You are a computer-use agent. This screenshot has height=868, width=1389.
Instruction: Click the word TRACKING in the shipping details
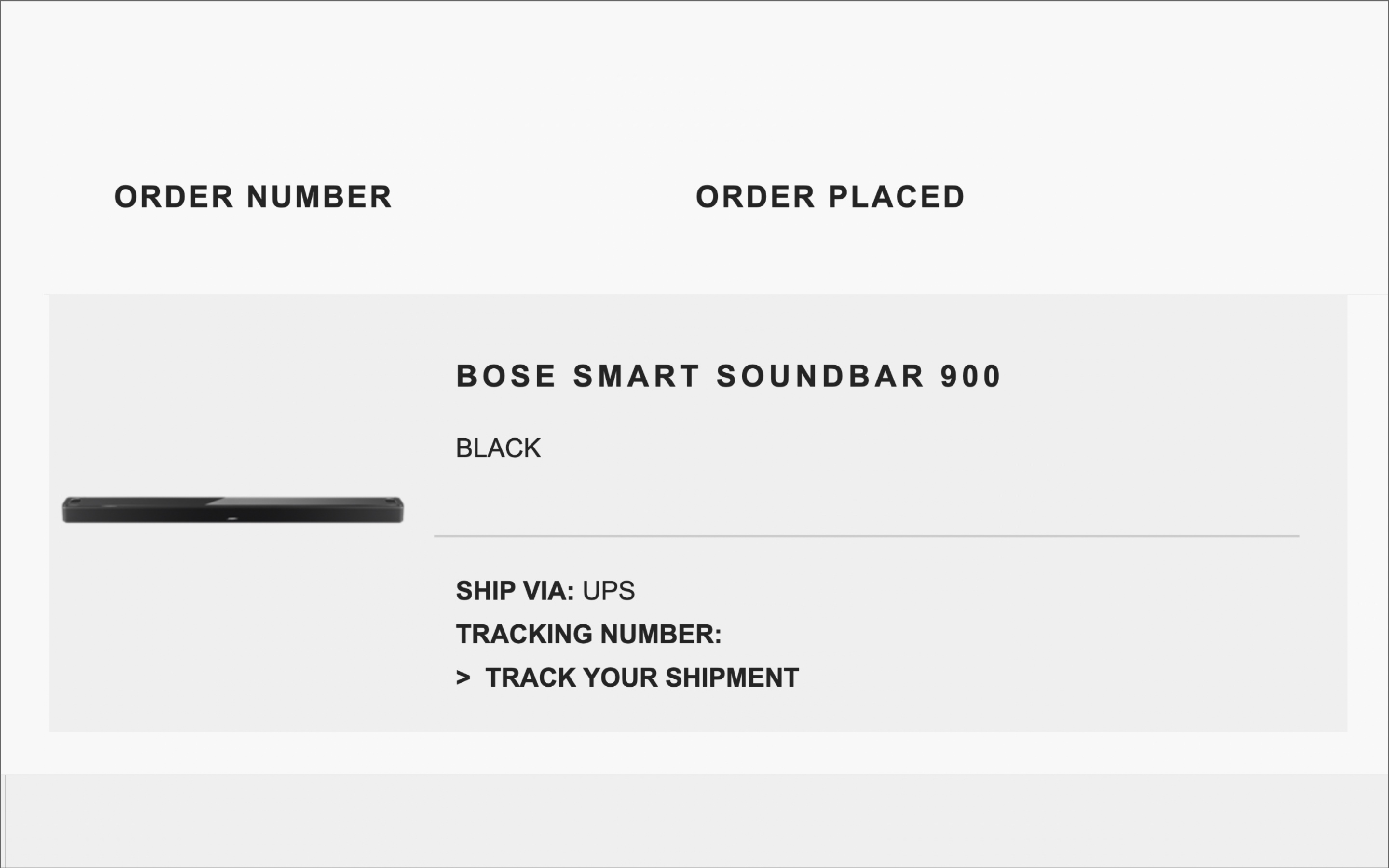[524, 635]
